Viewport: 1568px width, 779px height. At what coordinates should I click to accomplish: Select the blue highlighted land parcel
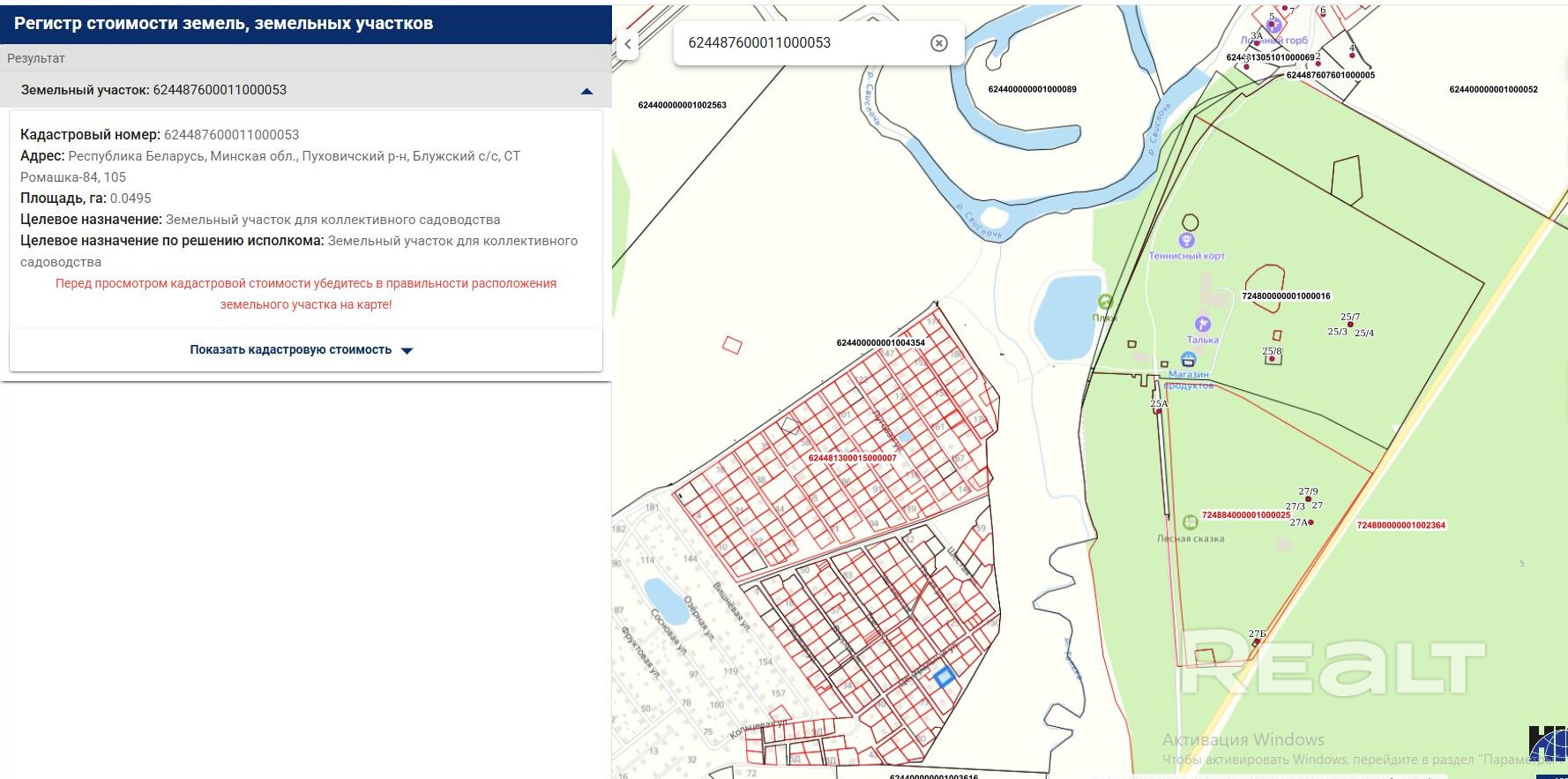(944, 677)
